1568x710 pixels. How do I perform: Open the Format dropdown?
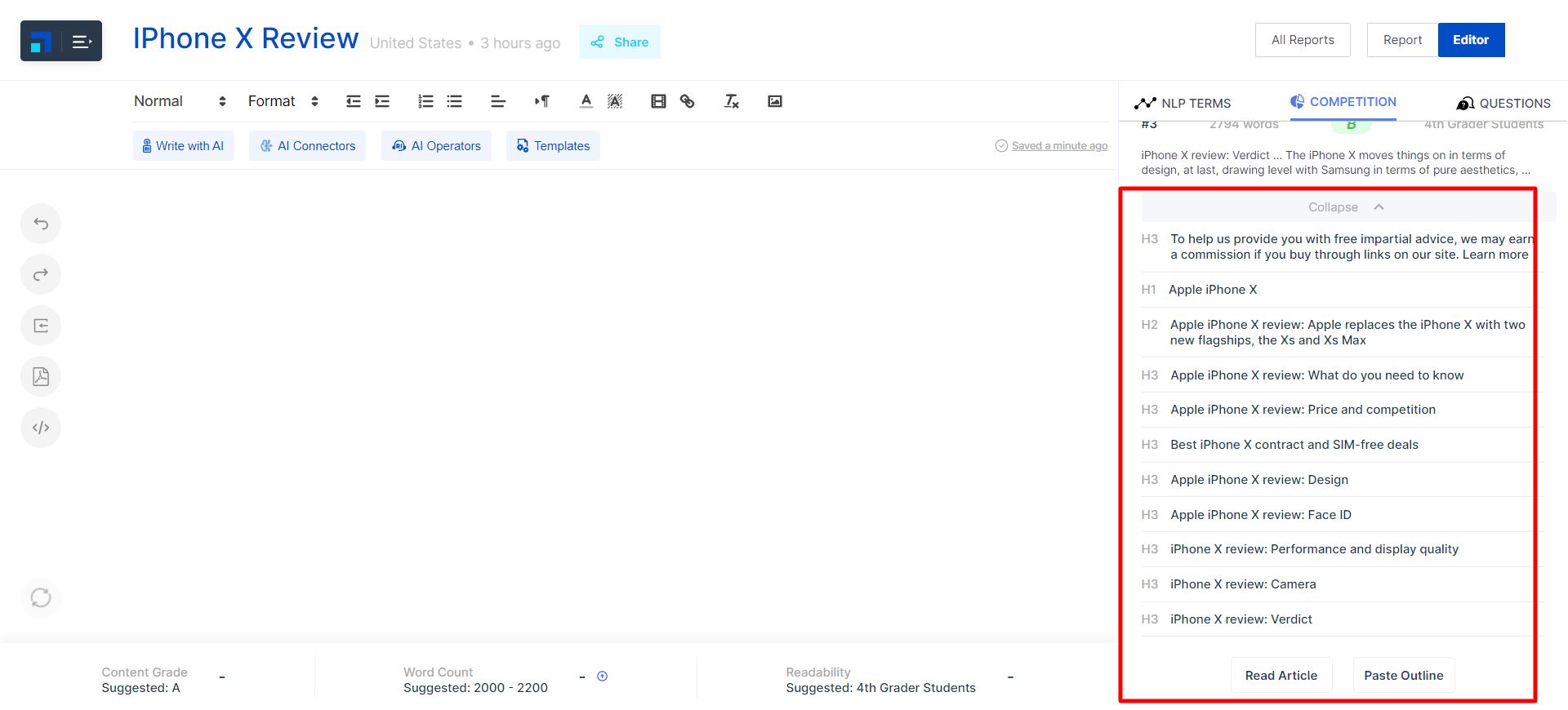[283, 101]
